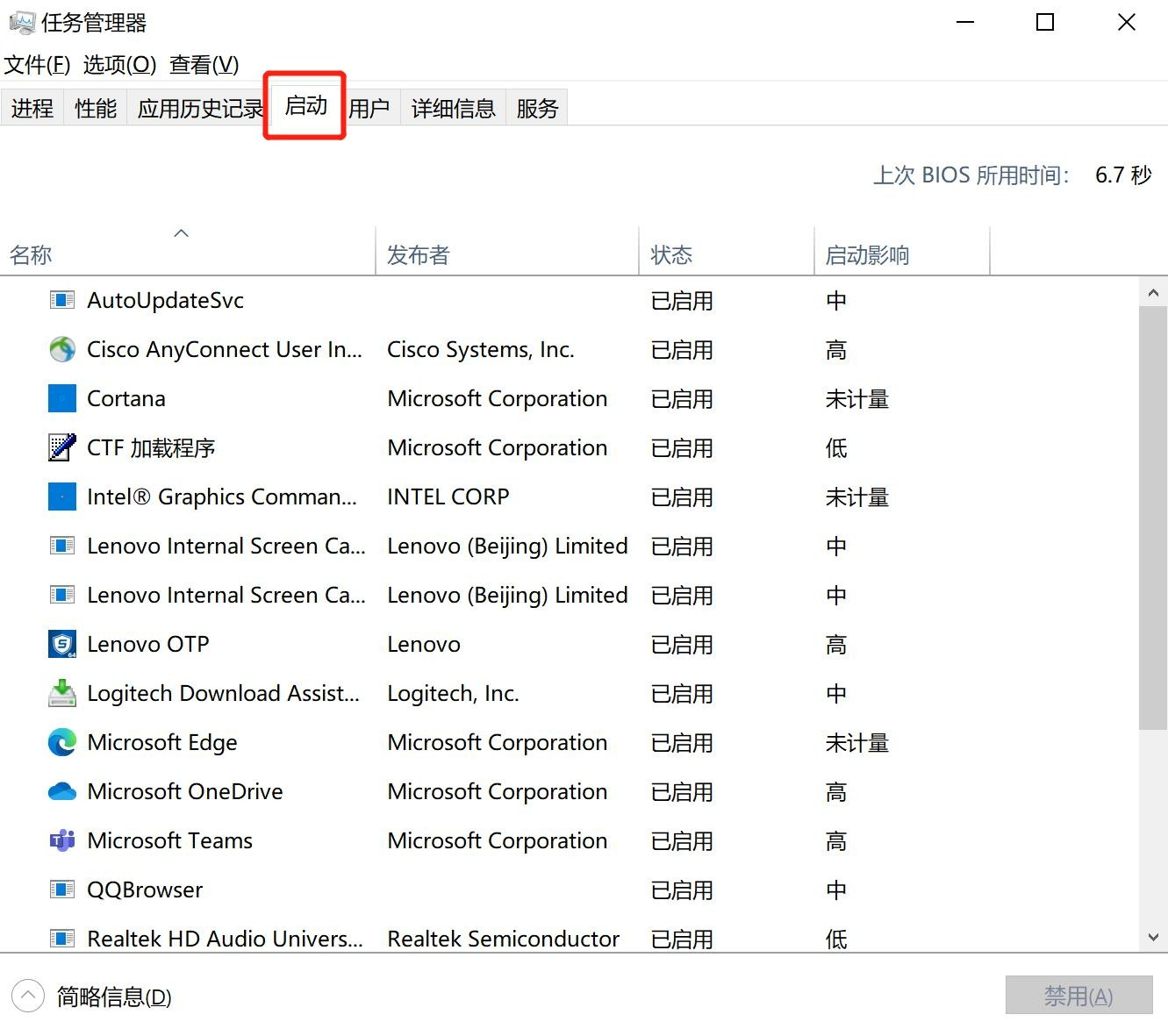The width and height of the screenshot is (1168, 1036).
Task: Click the Logitech Download Assistant icon
Action: pyautogui.click(x=61, y=693)
